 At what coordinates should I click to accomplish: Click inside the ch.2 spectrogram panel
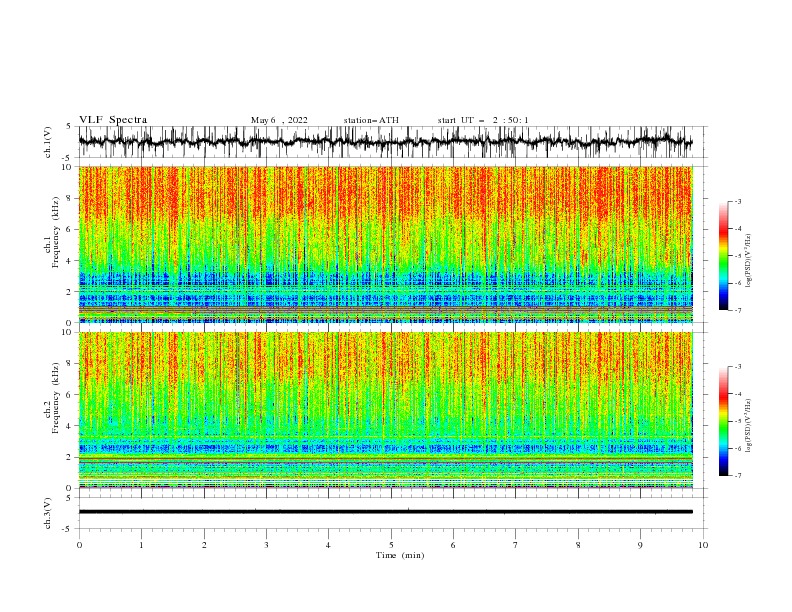pyautogui.click(x=385, y=410)
